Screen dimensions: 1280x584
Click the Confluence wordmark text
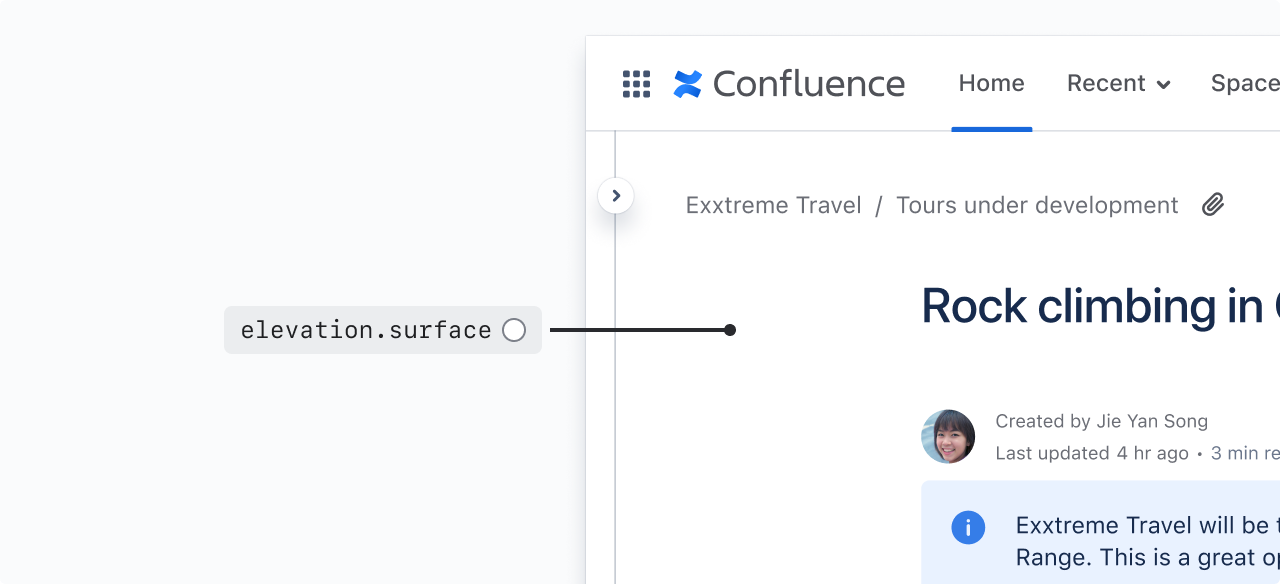(808, 84)
